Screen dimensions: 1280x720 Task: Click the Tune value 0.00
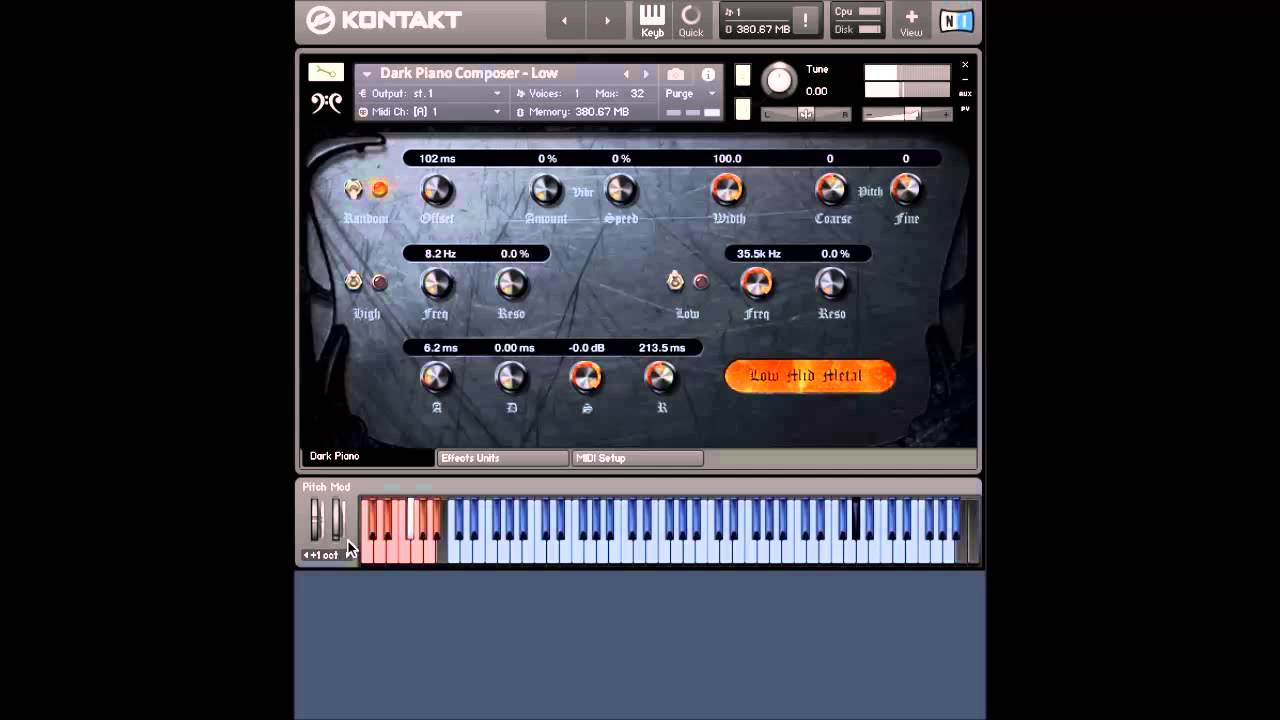click(x=817, y=91)
